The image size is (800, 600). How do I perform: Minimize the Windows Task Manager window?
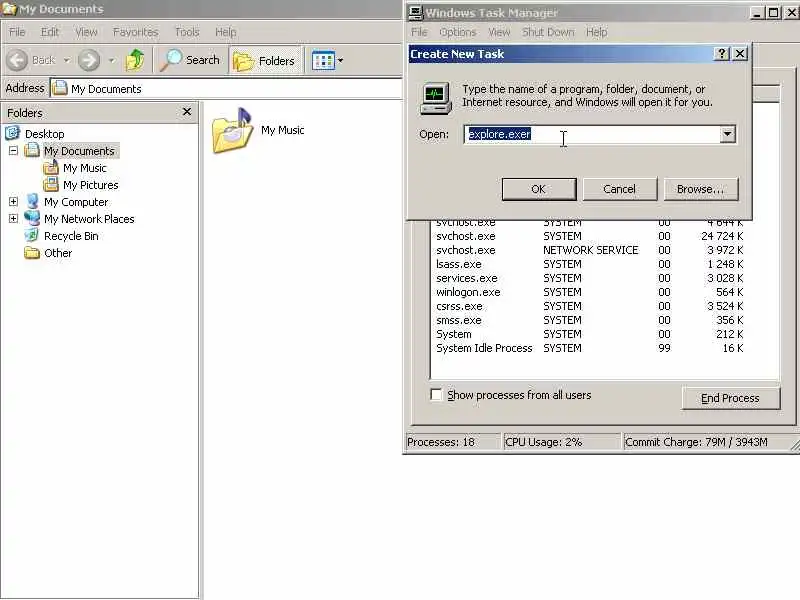click(757, 12)
